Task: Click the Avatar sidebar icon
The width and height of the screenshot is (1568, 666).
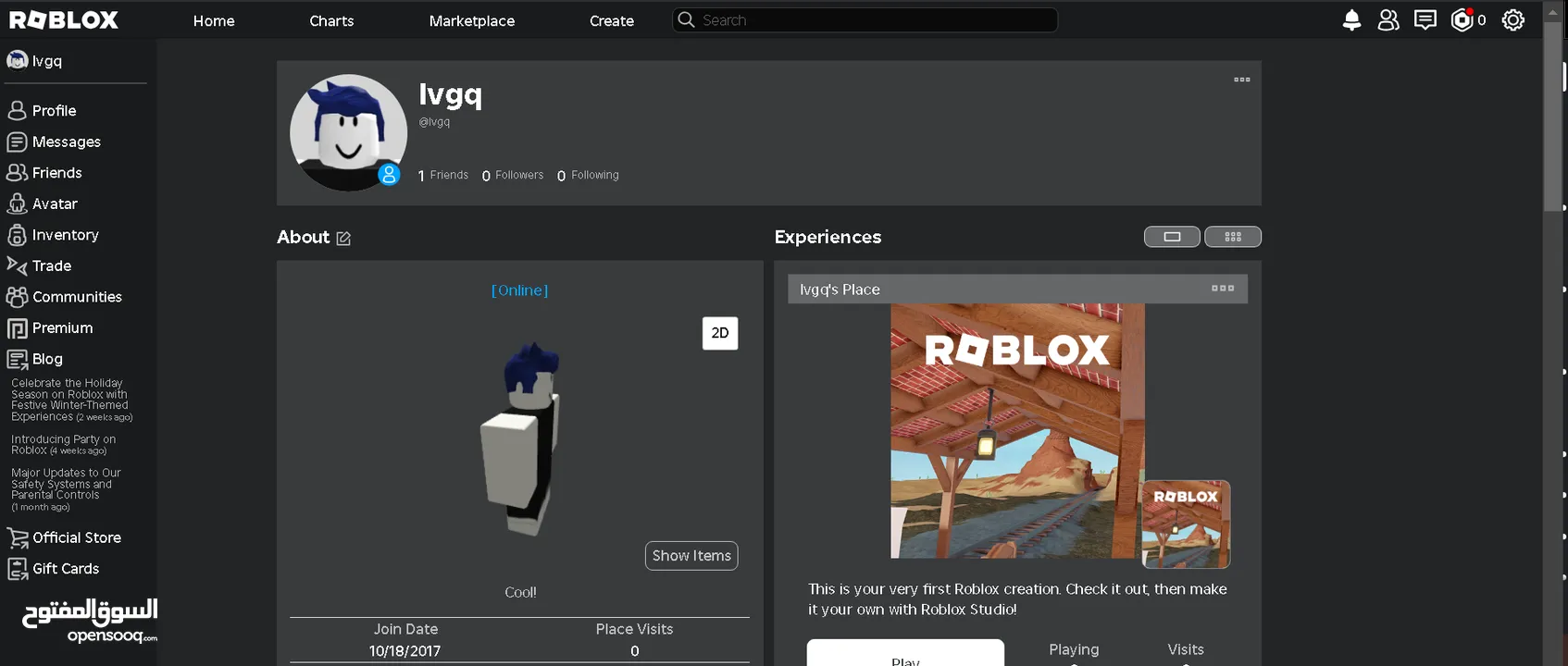Action: [x=17, y=203]
